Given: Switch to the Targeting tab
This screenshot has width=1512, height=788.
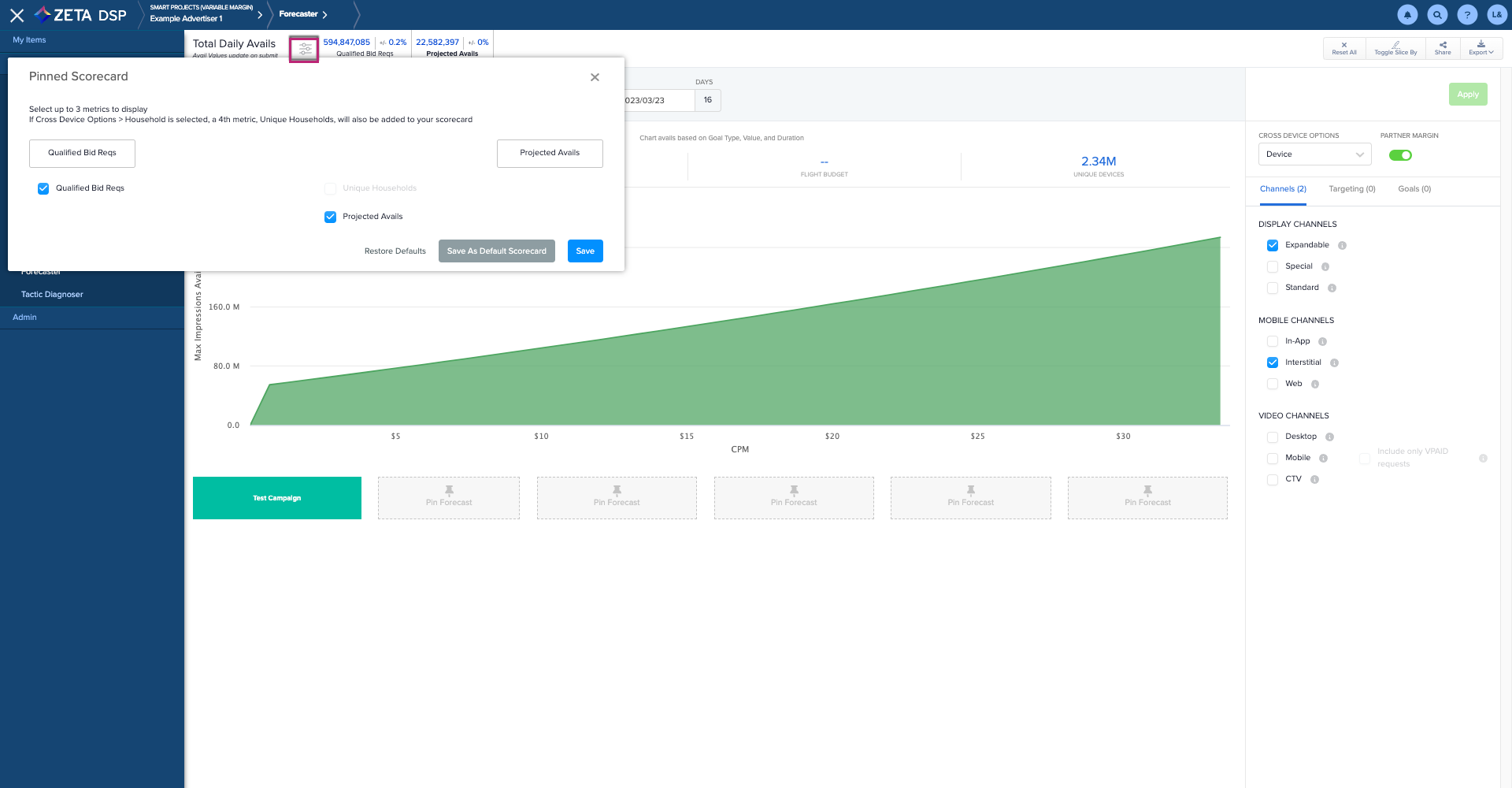Looking at the screenshot, I should point(1351,189).
